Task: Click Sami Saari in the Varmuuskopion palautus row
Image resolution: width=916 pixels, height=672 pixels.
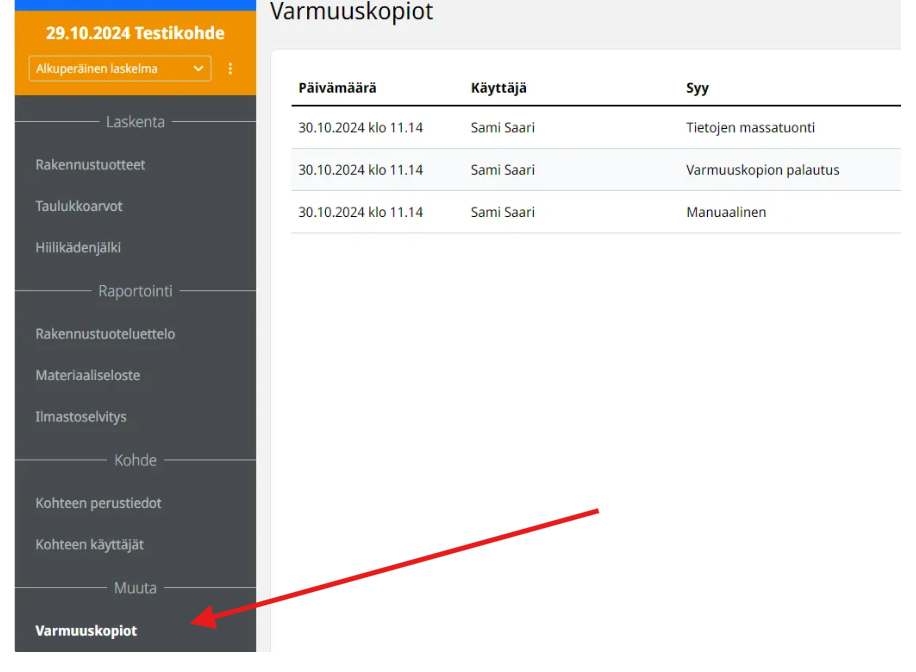Action: [x=502, y=170]
